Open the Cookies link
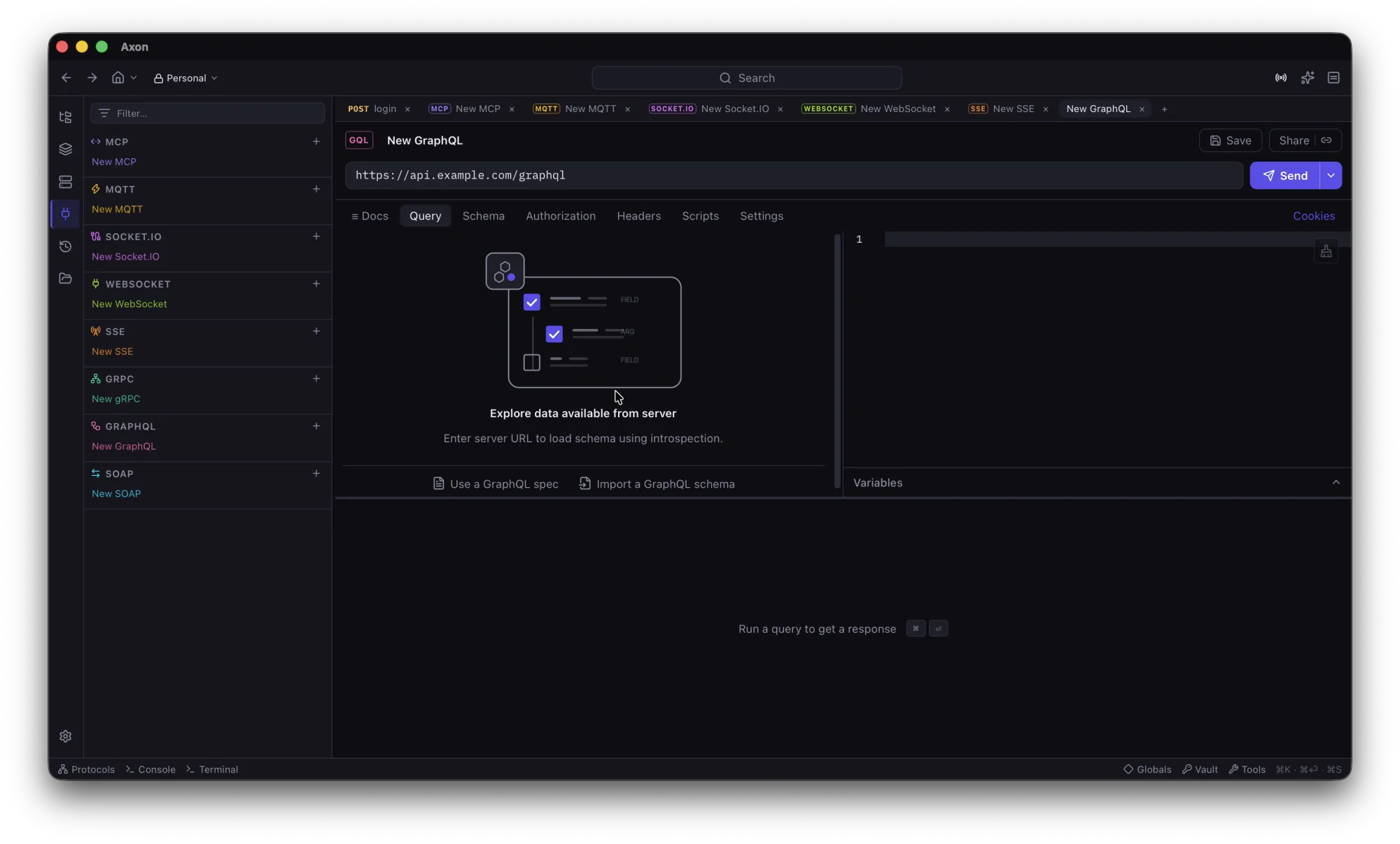 [x=1313, y=216]
